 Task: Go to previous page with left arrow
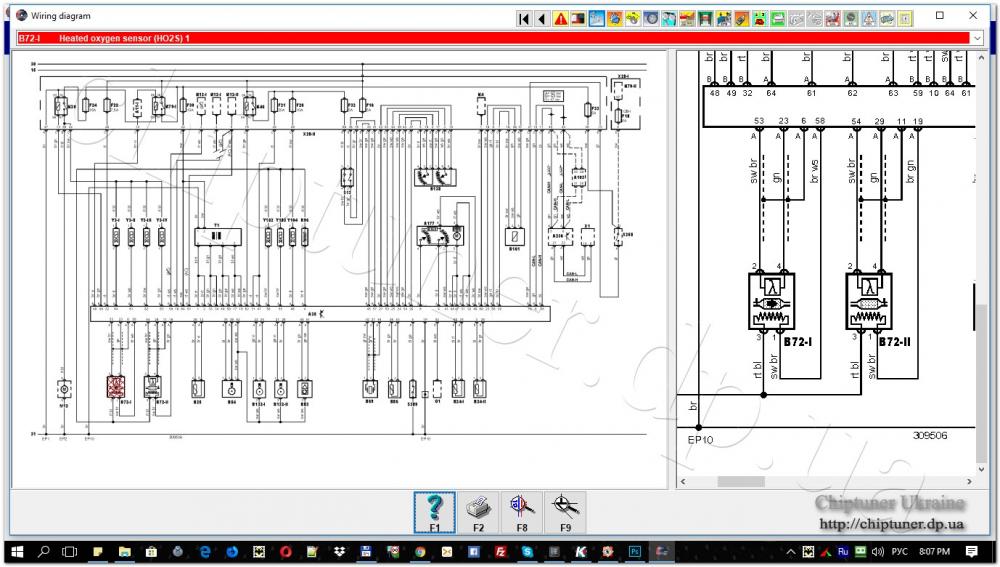click(542, 19)
